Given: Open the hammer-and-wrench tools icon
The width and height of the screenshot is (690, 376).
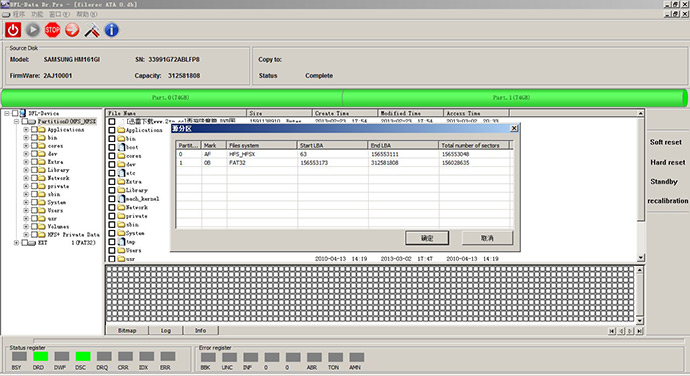Looking at the screenshot, I should pos(92,30).
